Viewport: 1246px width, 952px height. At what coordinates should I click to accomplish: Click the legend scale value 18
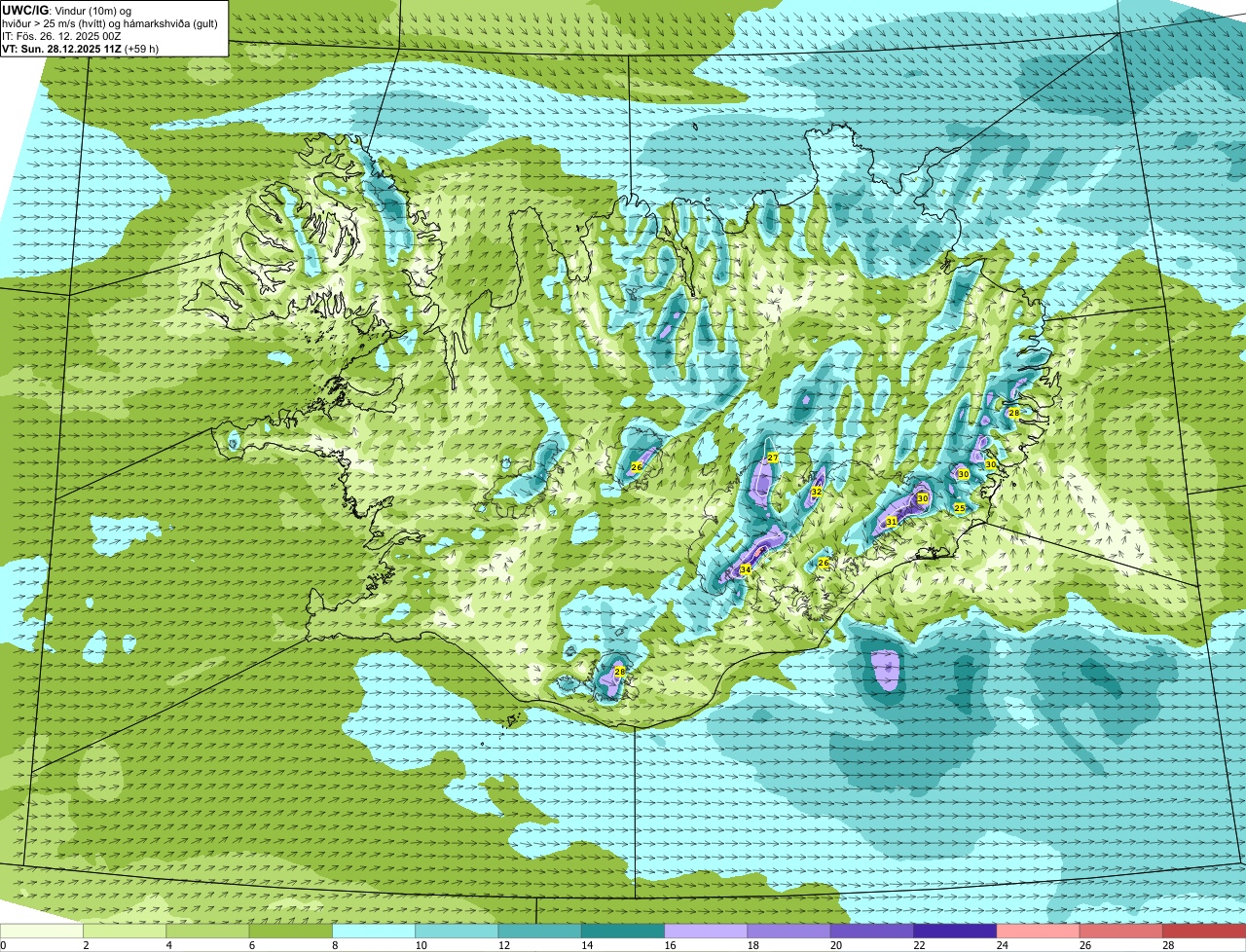752,945
